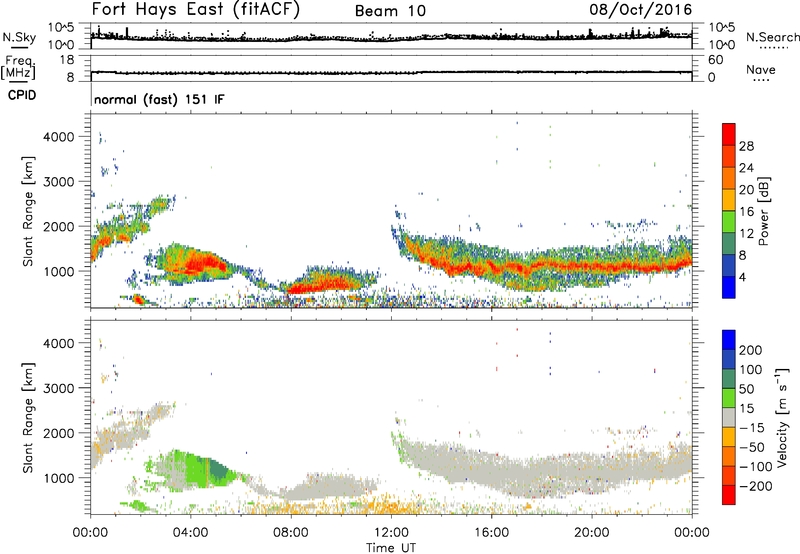Viewport: 800px width, 554px height.
Task: Select the '-200' value on the velocity colorbar
Action: [x=756, y=486]
